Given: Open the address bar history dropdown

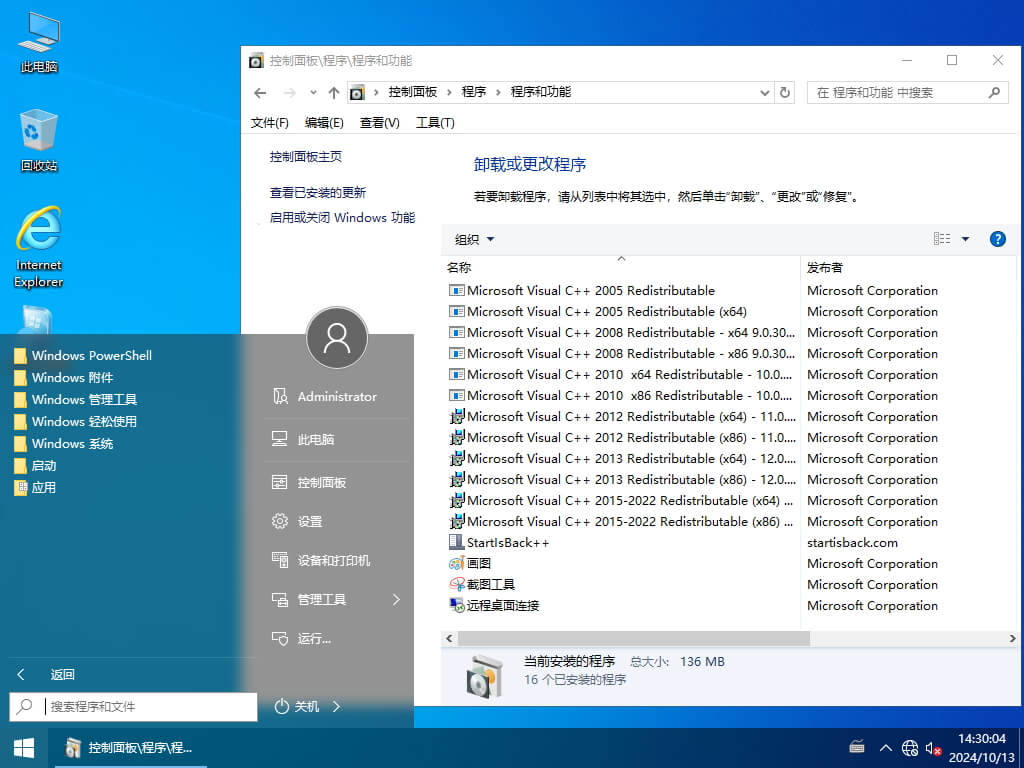Looking at the screenshot, I should [x=765, y=93].
